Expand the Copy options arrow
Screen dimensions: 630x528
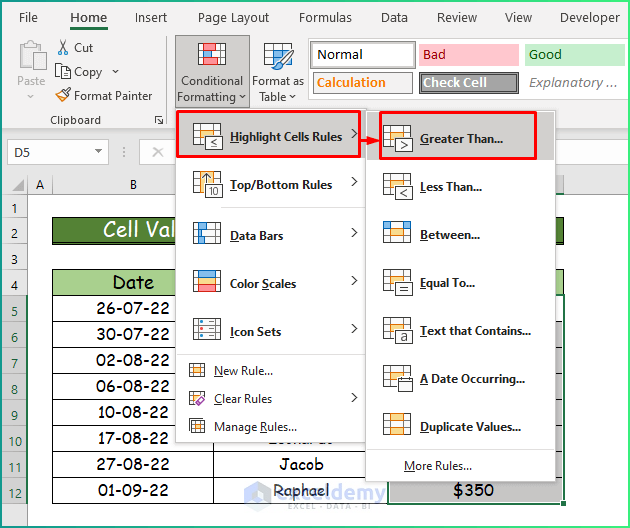pyautogui.click(x=115, y=72)
